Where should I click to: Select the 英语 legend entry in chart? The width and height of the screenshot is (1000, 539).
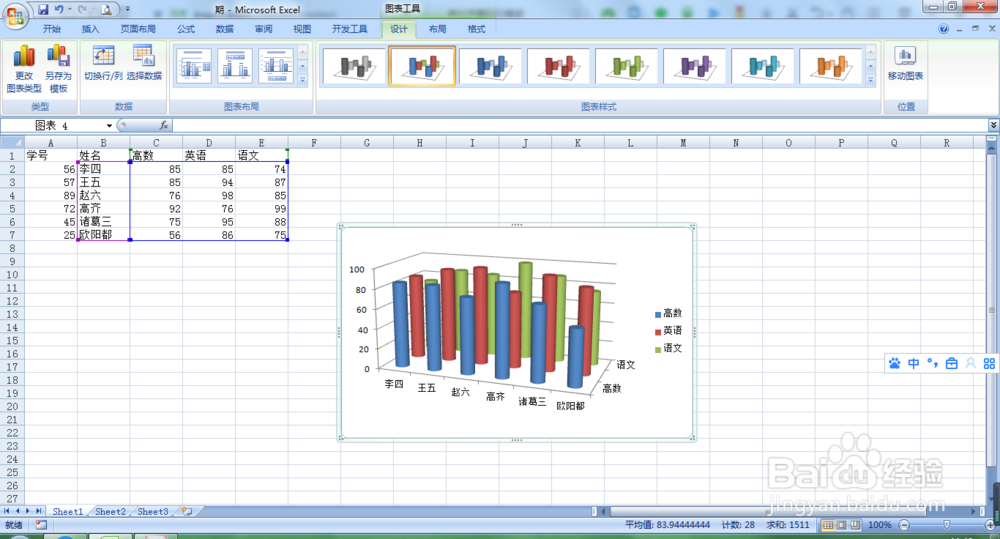[668, 330]
